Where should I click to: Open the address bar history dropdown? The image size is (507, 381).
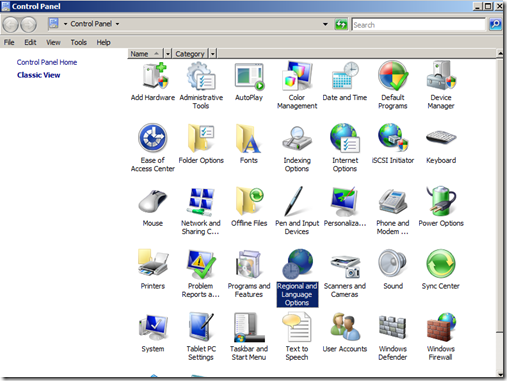point(325,24)
